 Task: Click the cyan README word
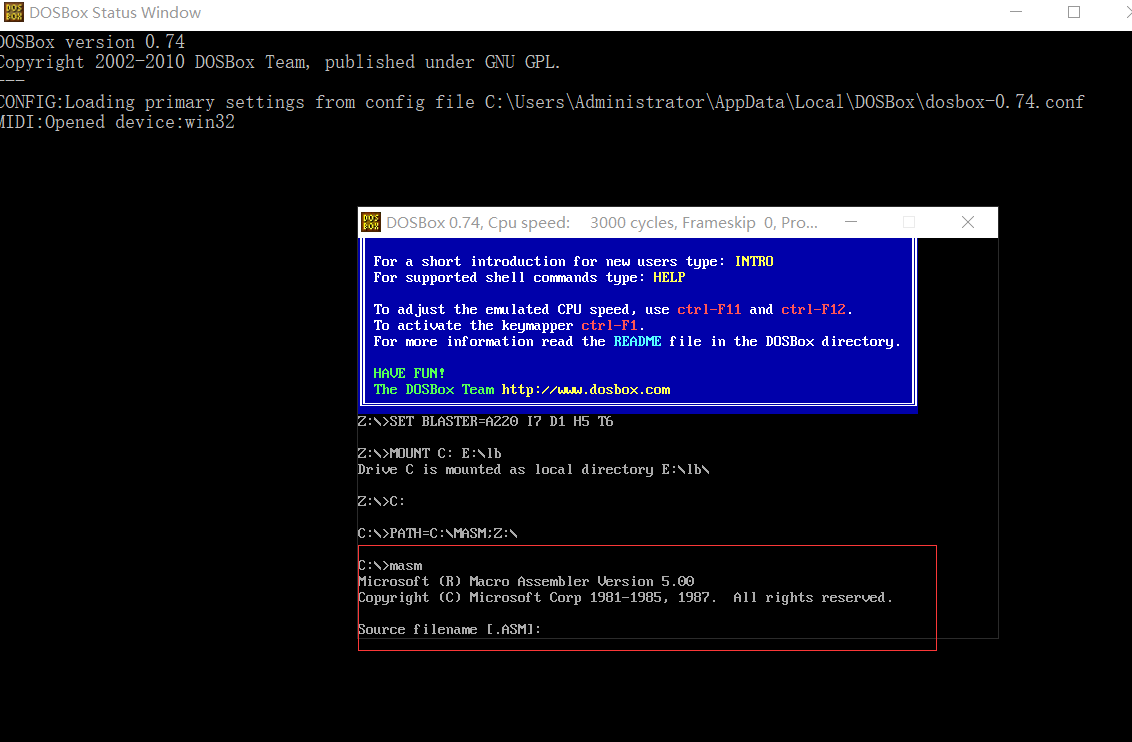point(637,341)
